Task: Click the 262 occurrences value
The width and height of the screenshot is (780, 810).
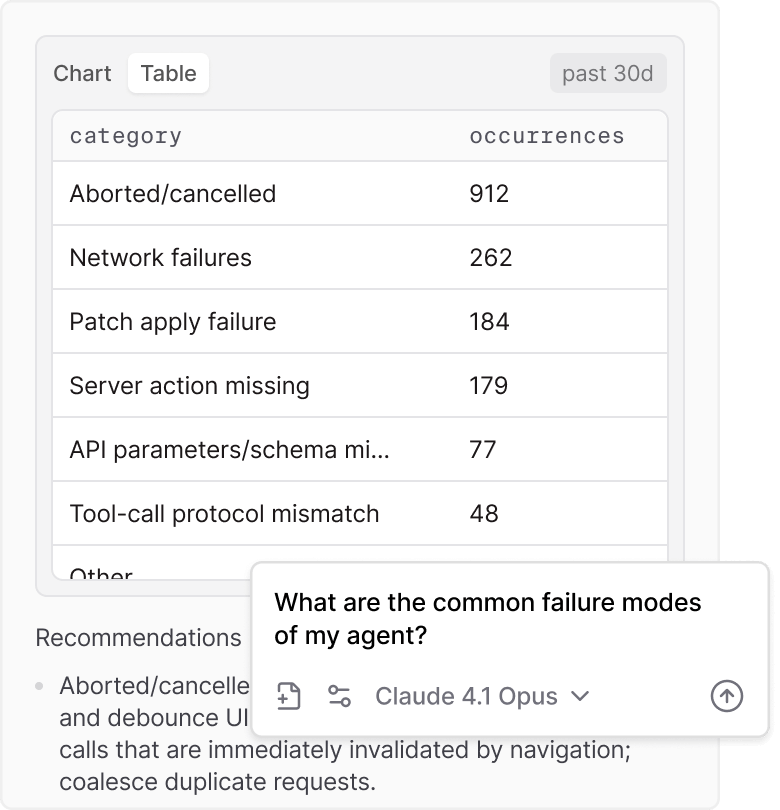Action: 491,258
